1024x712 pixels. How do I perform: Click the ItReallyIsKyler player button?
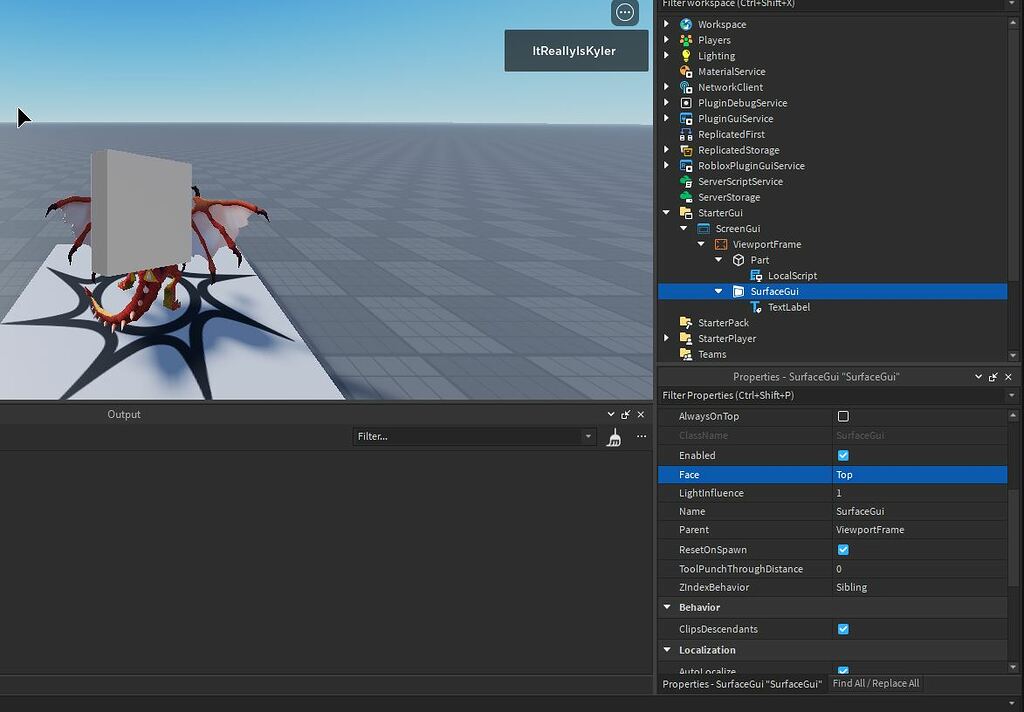tap(575, 51)
